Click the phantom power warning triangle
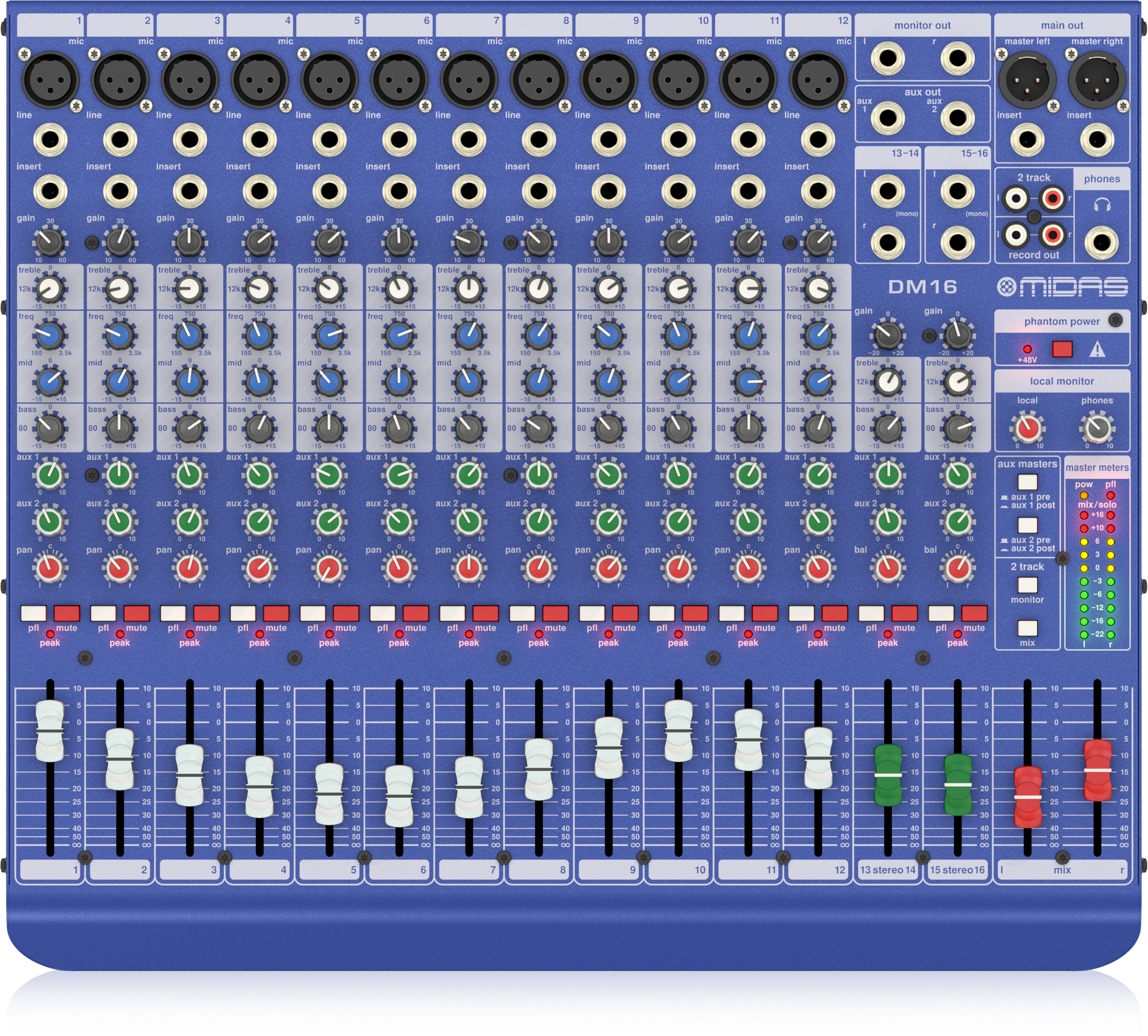This screenshot has height=1036, width=1148. [1097, 349]
